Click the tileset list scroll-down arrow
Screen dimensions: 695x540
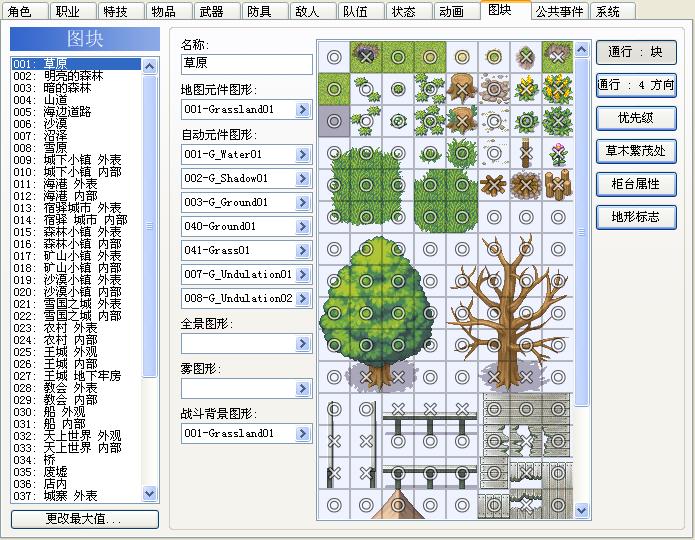tap(150, 493)
